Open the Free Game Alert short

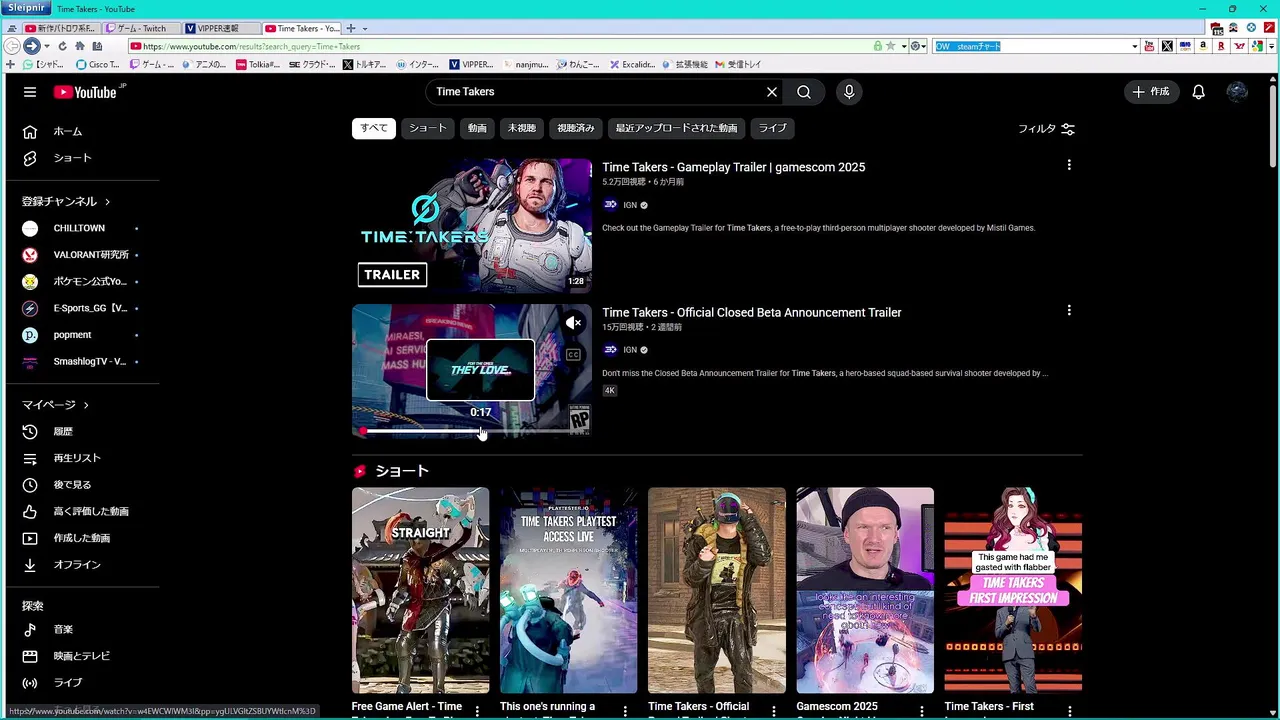click(420, 590)
